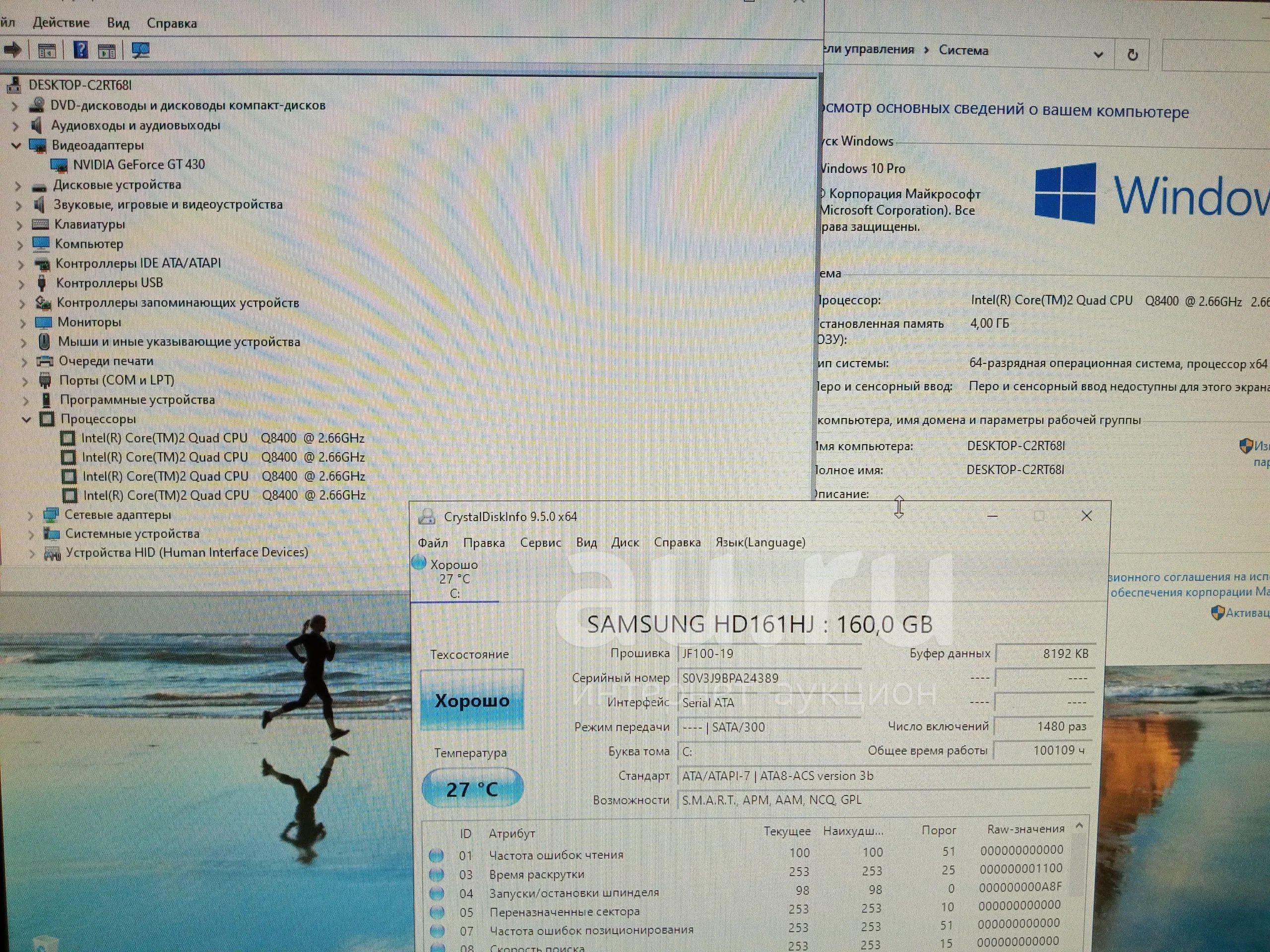Click the CrystalDiskInfo title bar icon
Screen dimensions: 1270x952
point(426,517)
